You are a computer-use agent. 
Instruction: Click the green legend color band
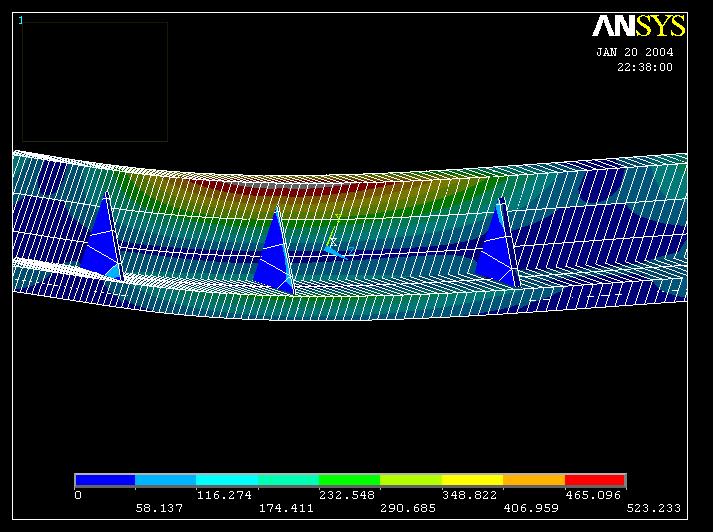click(349, 480)
